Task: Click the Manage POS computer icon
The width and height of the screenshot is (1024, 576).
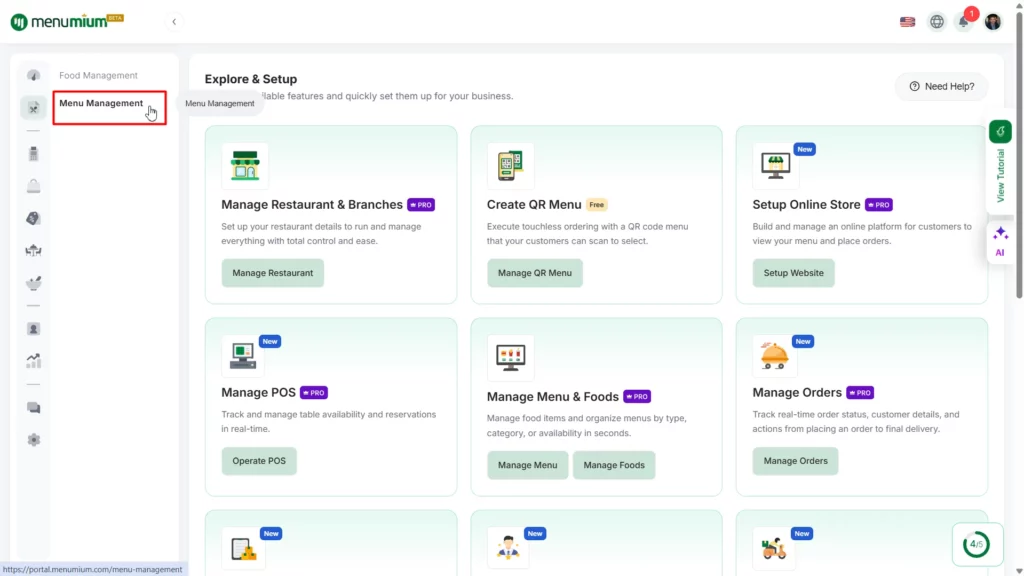Action: coord(243,356)
